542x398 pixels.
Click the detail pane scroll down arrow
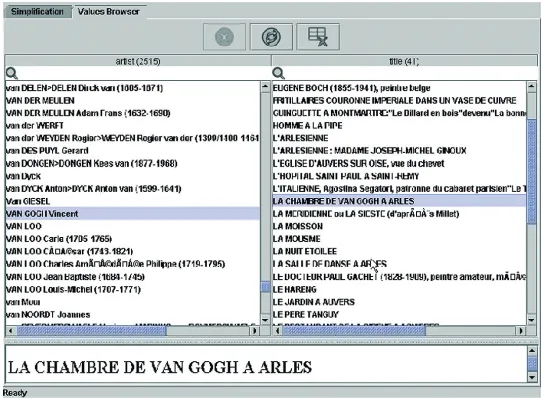pos(532,377)
